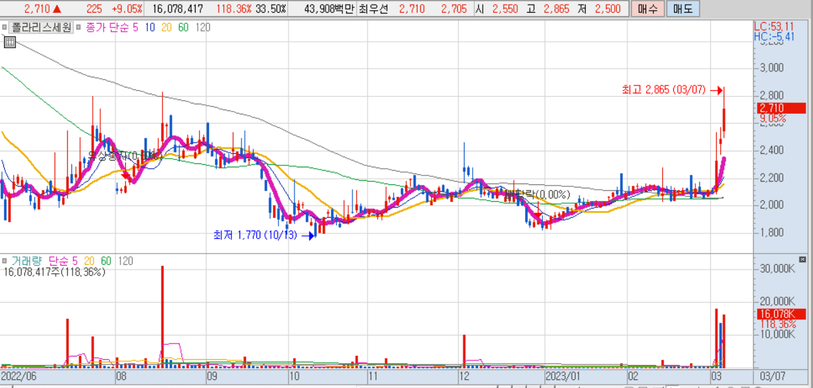This screenshot has width=813, height=388.
Task: Click the small square toggle beside 폴라리스세원
Action: pyautogui.click(x=4, y=27)
